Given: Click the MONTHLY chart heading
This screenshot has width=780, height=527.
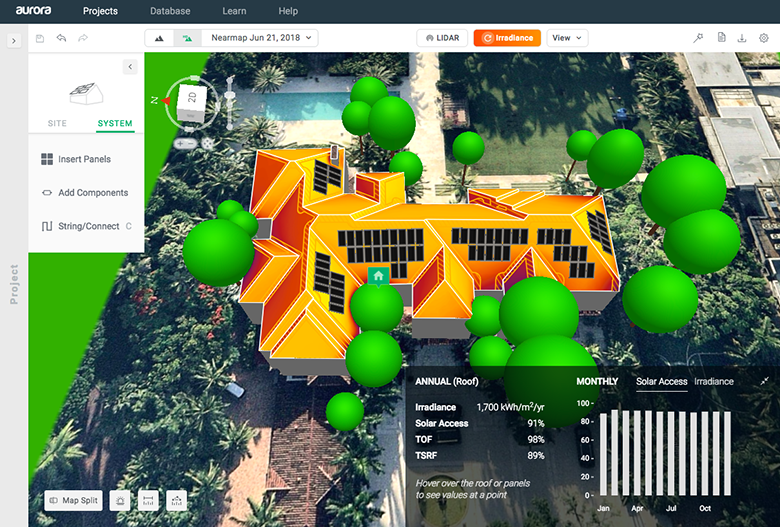Looking at the screenshot, I should [597, 382].
